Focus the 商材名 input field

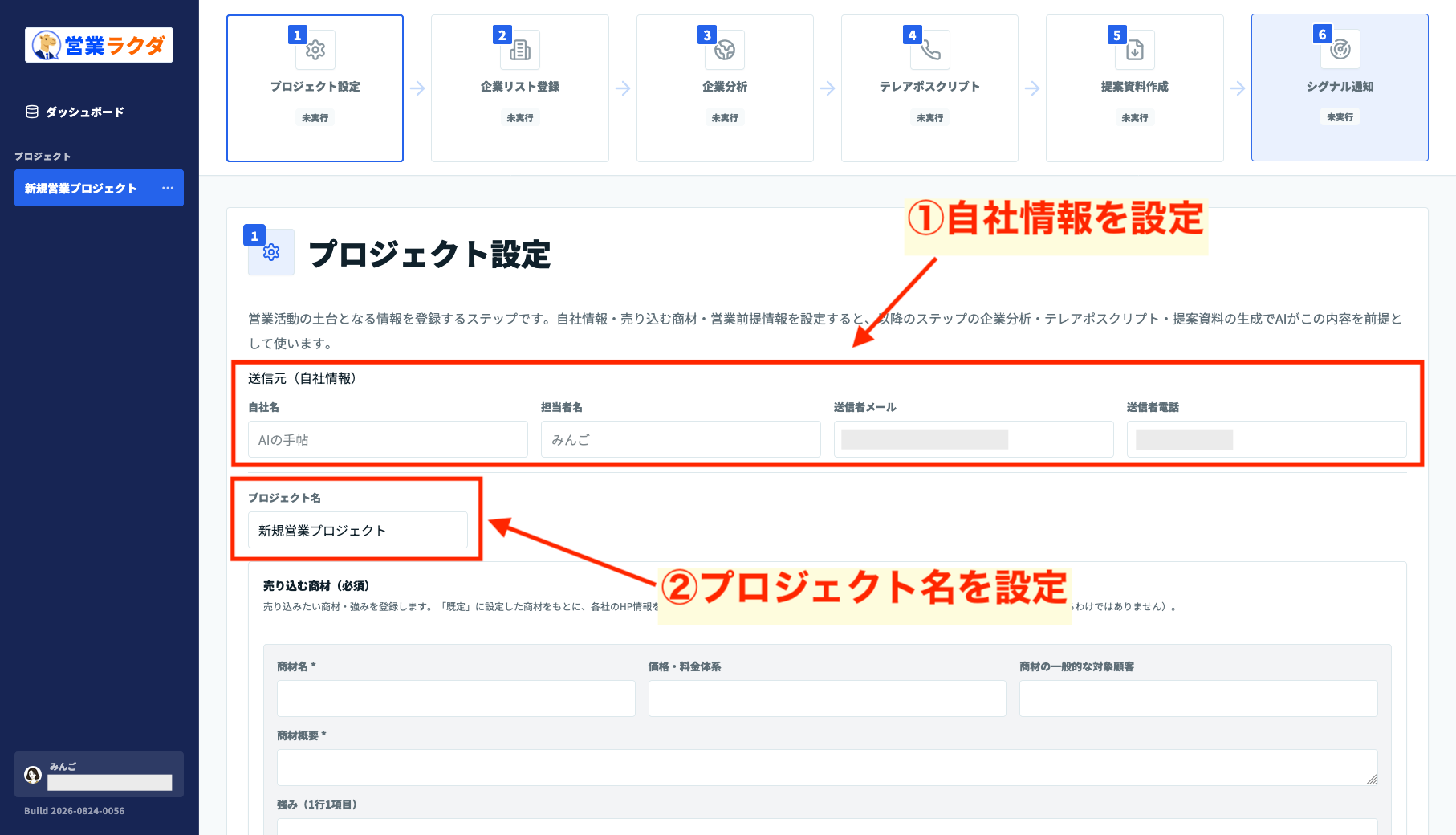point(456,699)
